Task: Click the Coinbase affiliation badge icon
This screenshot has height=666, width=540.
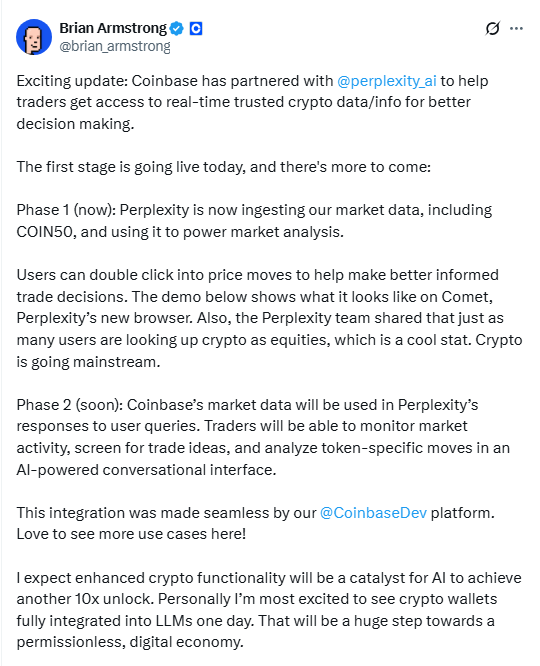Action: pos(196,28)
